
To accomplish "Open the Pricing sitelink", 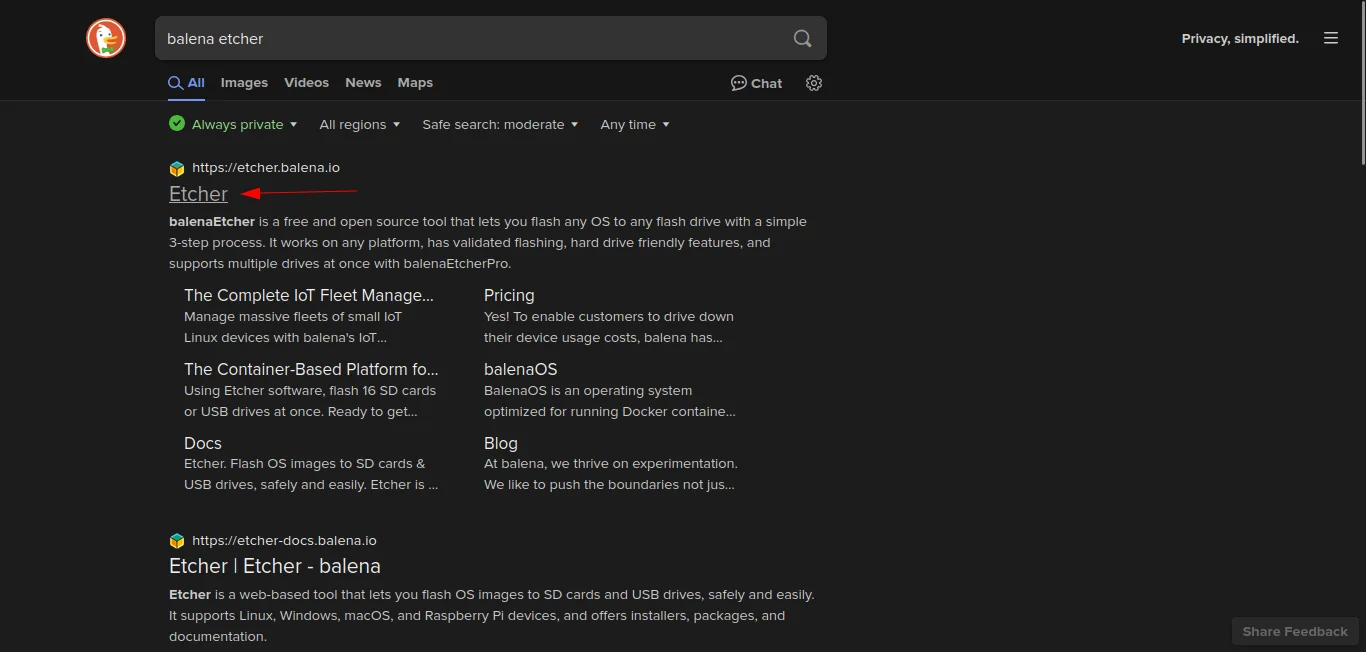I will [x=509, y=295].
